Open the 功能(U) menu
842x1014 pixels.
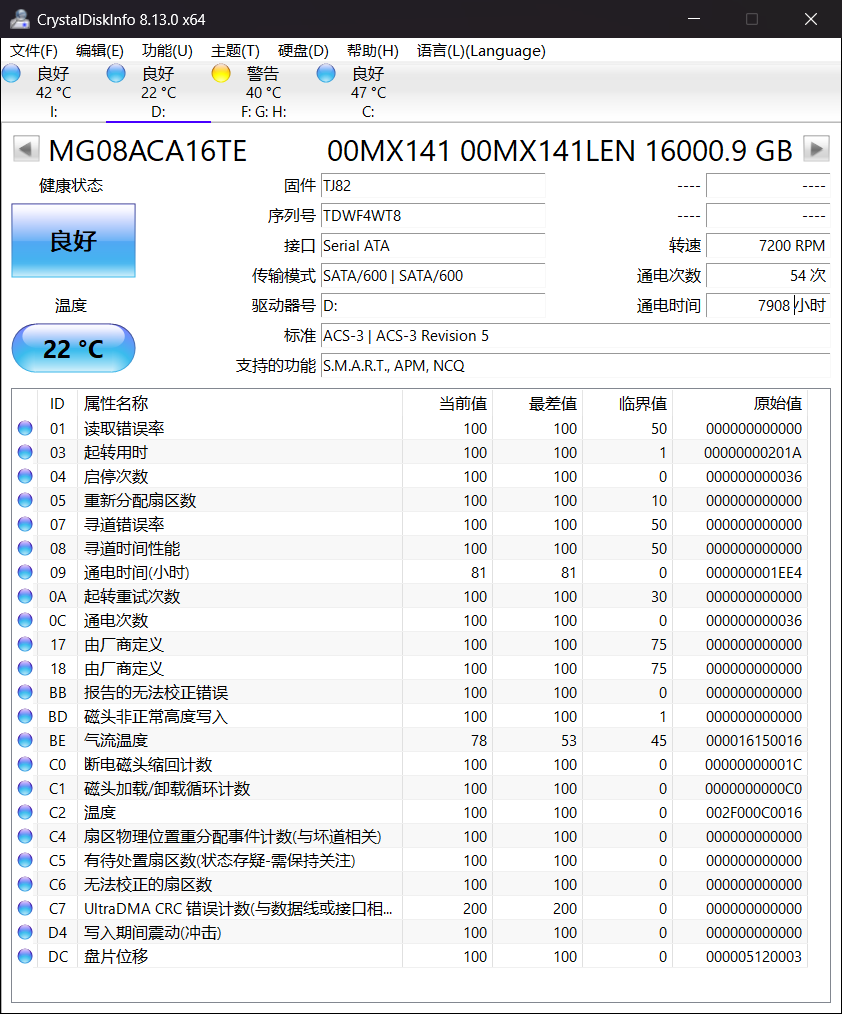coord(167,51)
